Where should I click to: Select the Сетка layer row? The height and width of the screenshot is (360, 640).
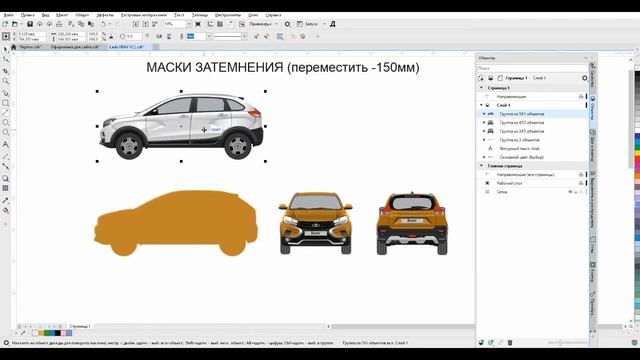pos(532,191)
